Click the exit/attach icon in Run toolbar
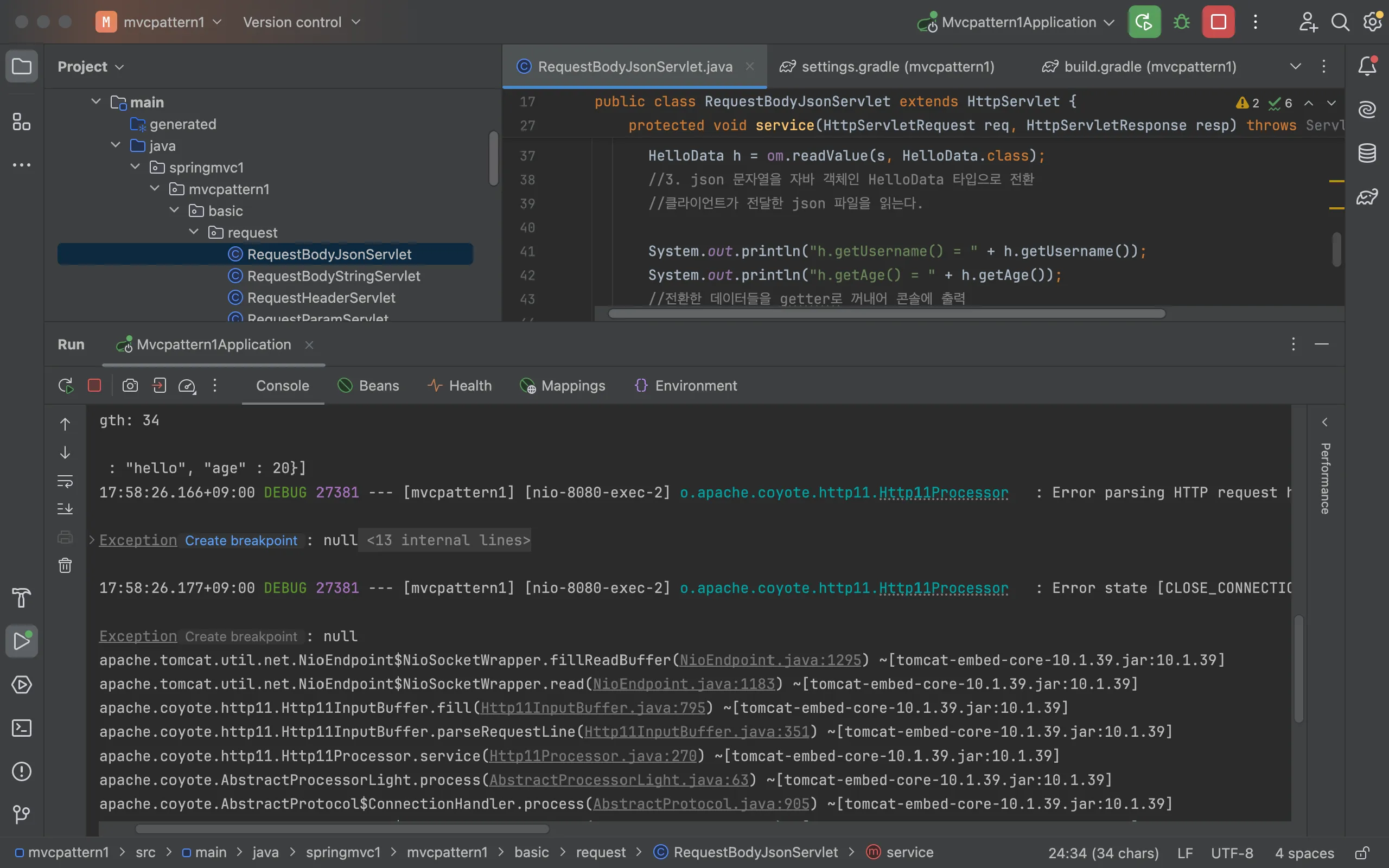Viewport: 1389px width, 868px height. click(159, 385)
